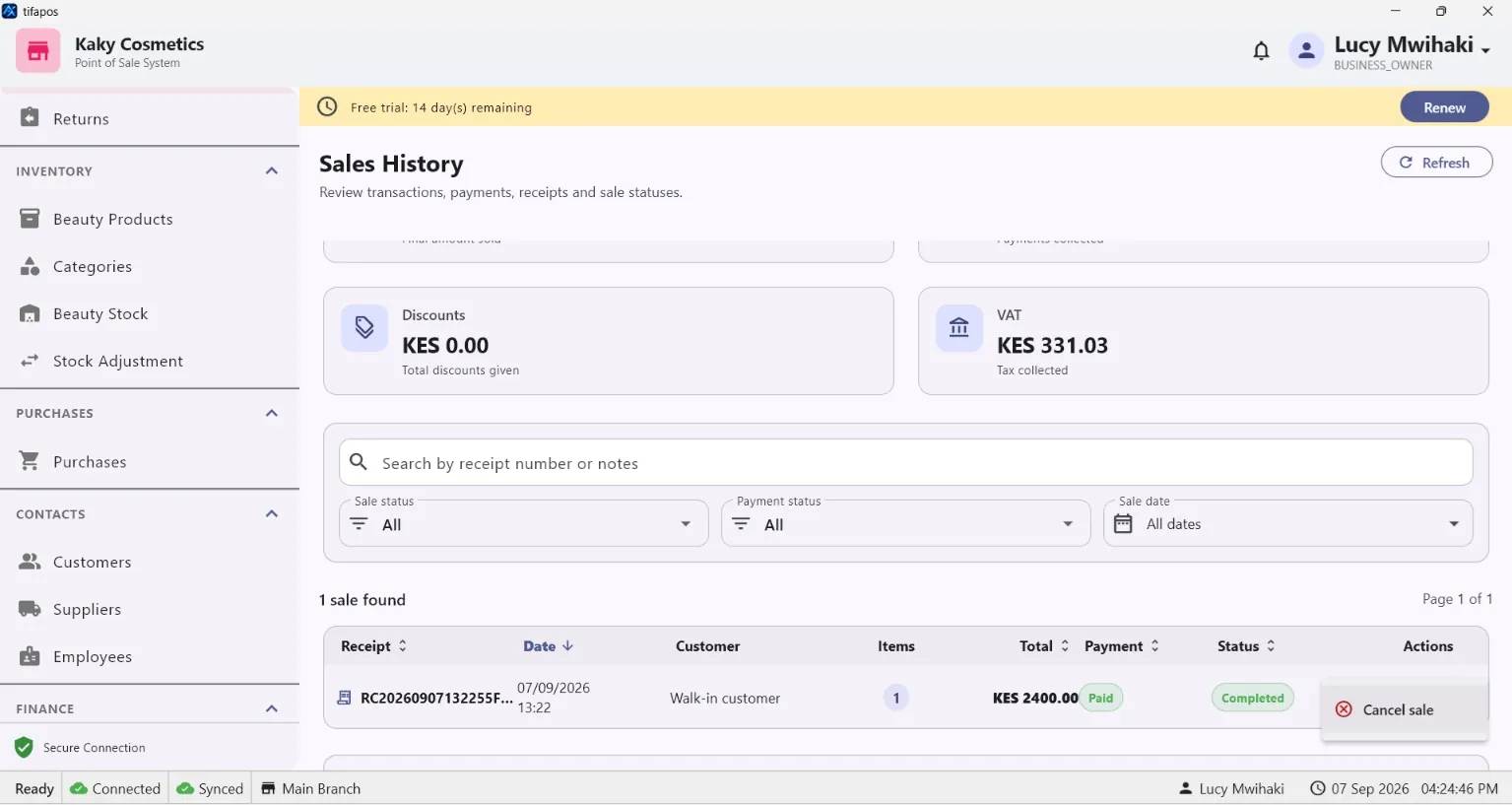Click the search magnifier icon
Screen dimensions: 1512x805
click(x=360, y=462)
